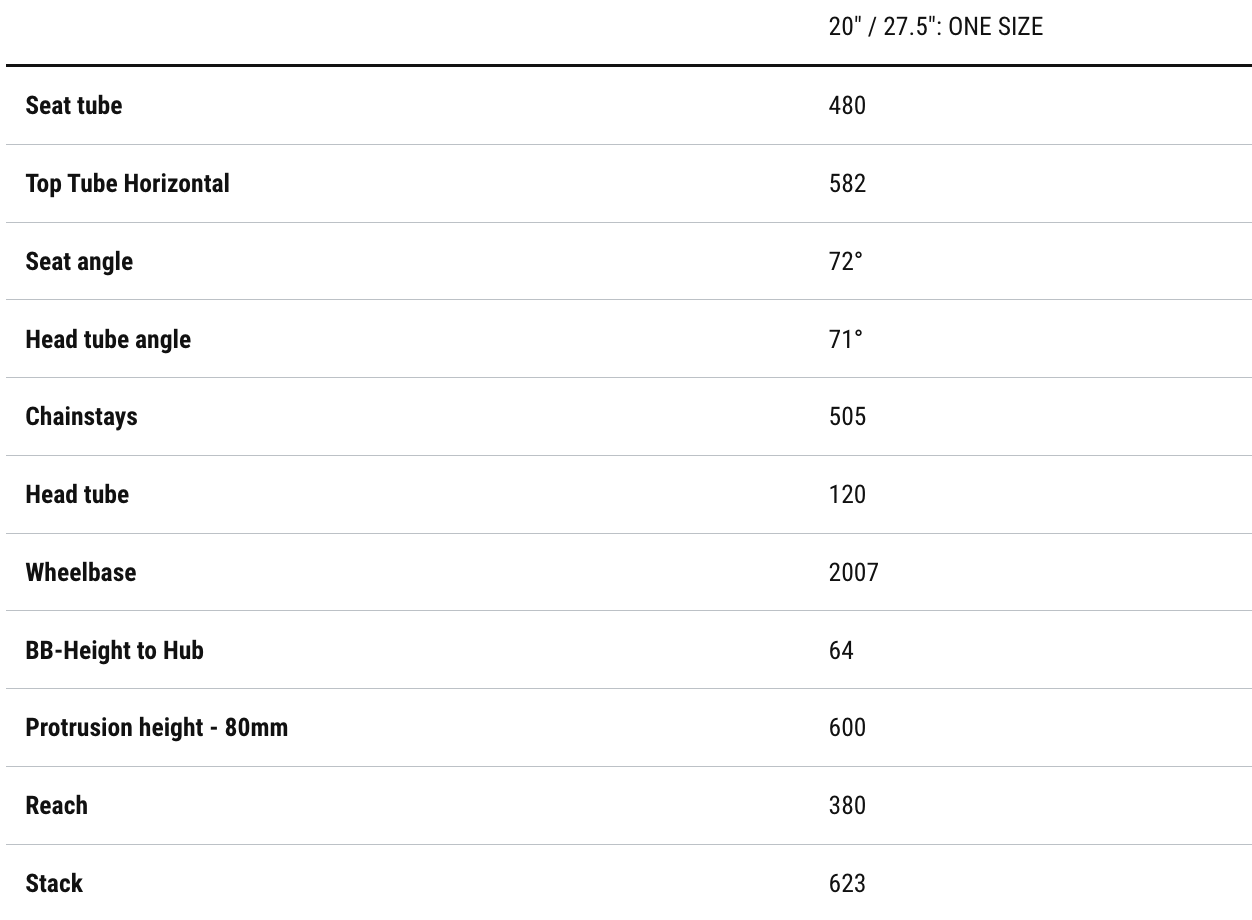
Task: Select the "Top Tube Horizontal" row label
Action: tap(127, 183)
